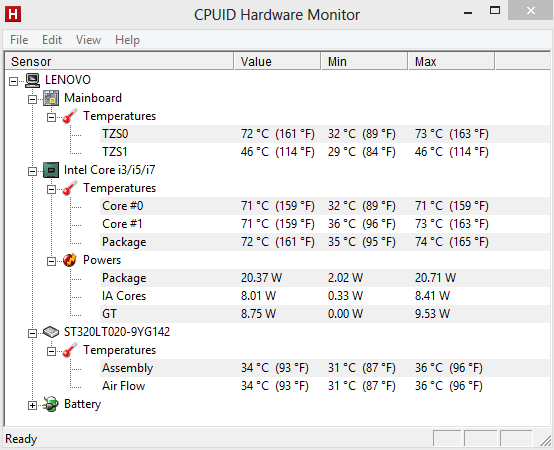Collapse the LENOVO root node
Viewport: 554px width, 450px height.
click(x=13, y=82)
